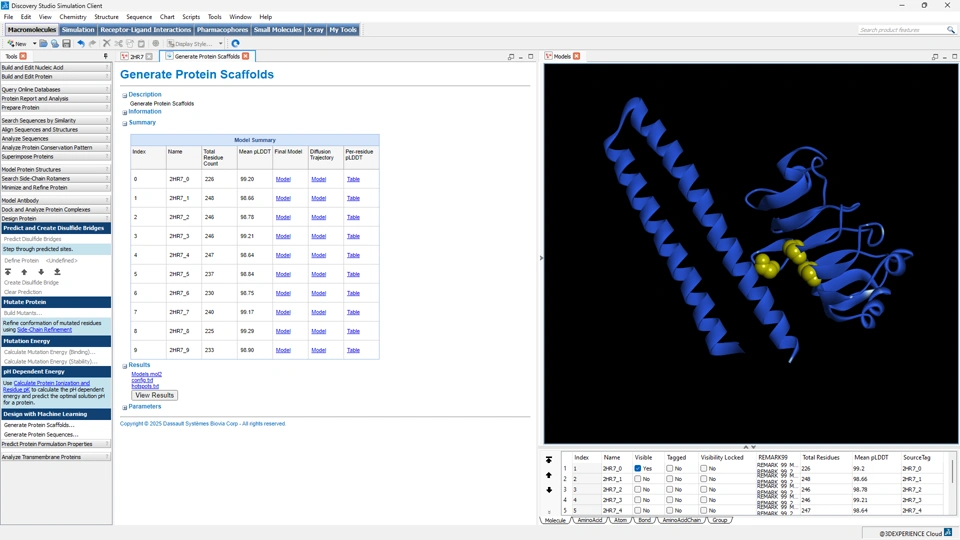Expand Model Antibody tool group
Image resolution: width=960 pixels, height=540 pixels.
pyautogui.click(x=55, y=200)
